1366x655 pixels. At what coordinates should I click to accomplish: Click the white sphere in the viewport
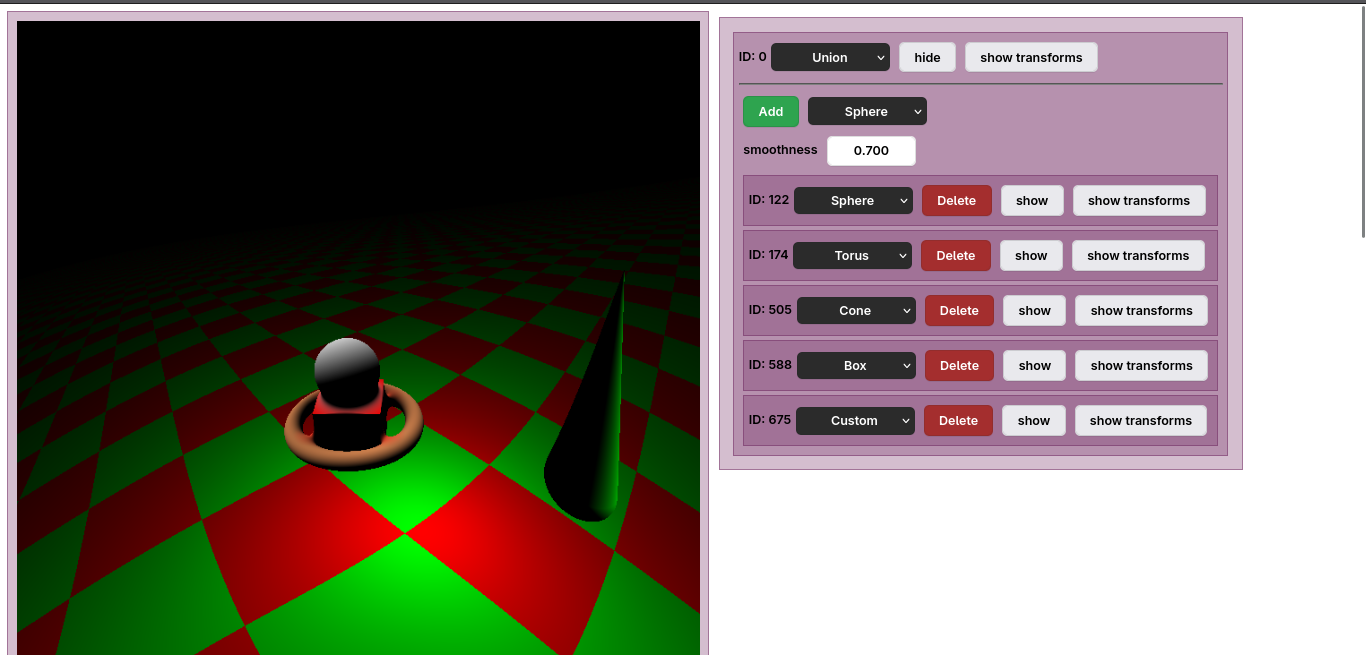pyautogui.click(x=346, y=368)
